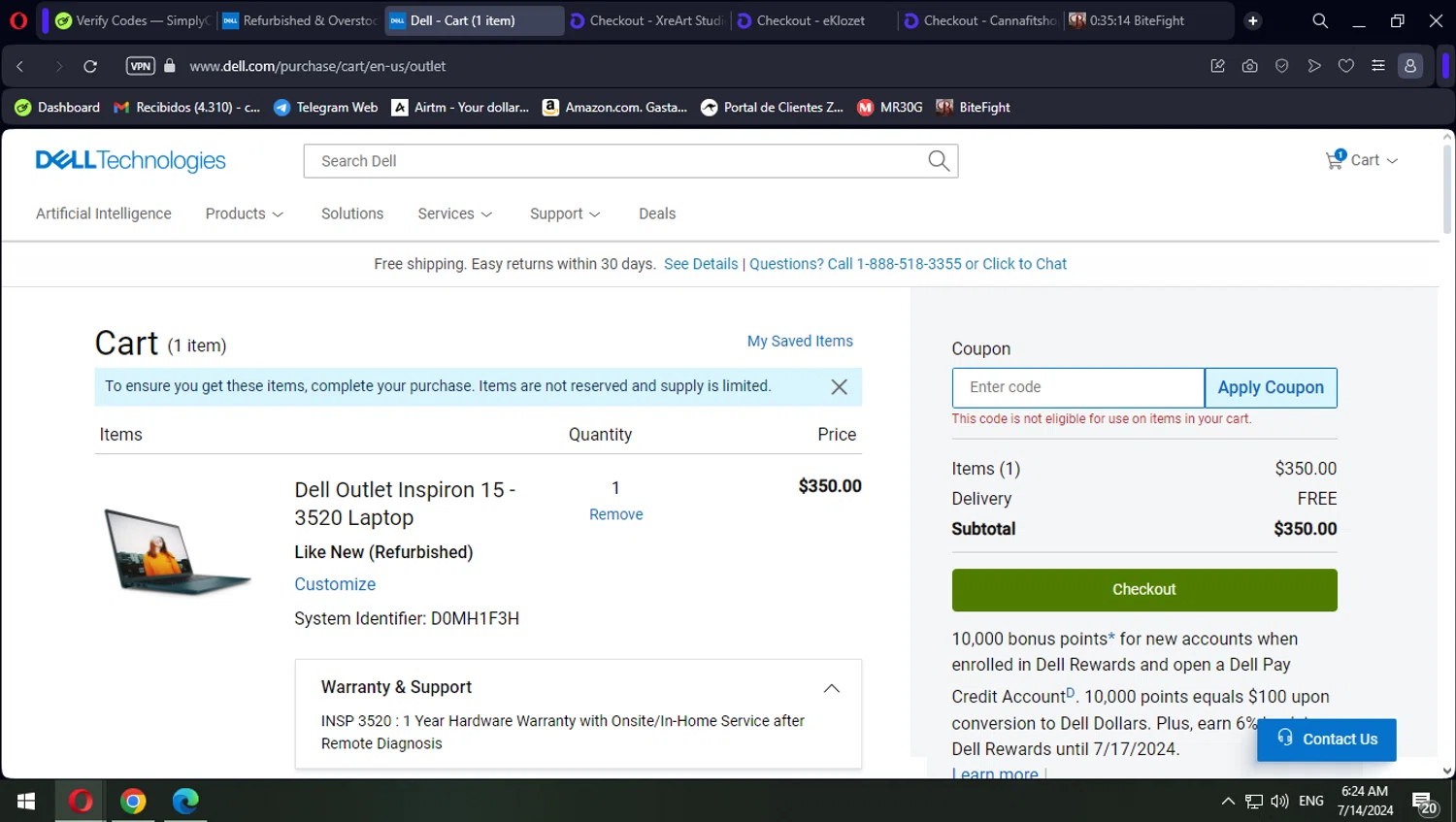Open the snapshot camera icon
The image size is (1456, 822).
point(1249,66)
